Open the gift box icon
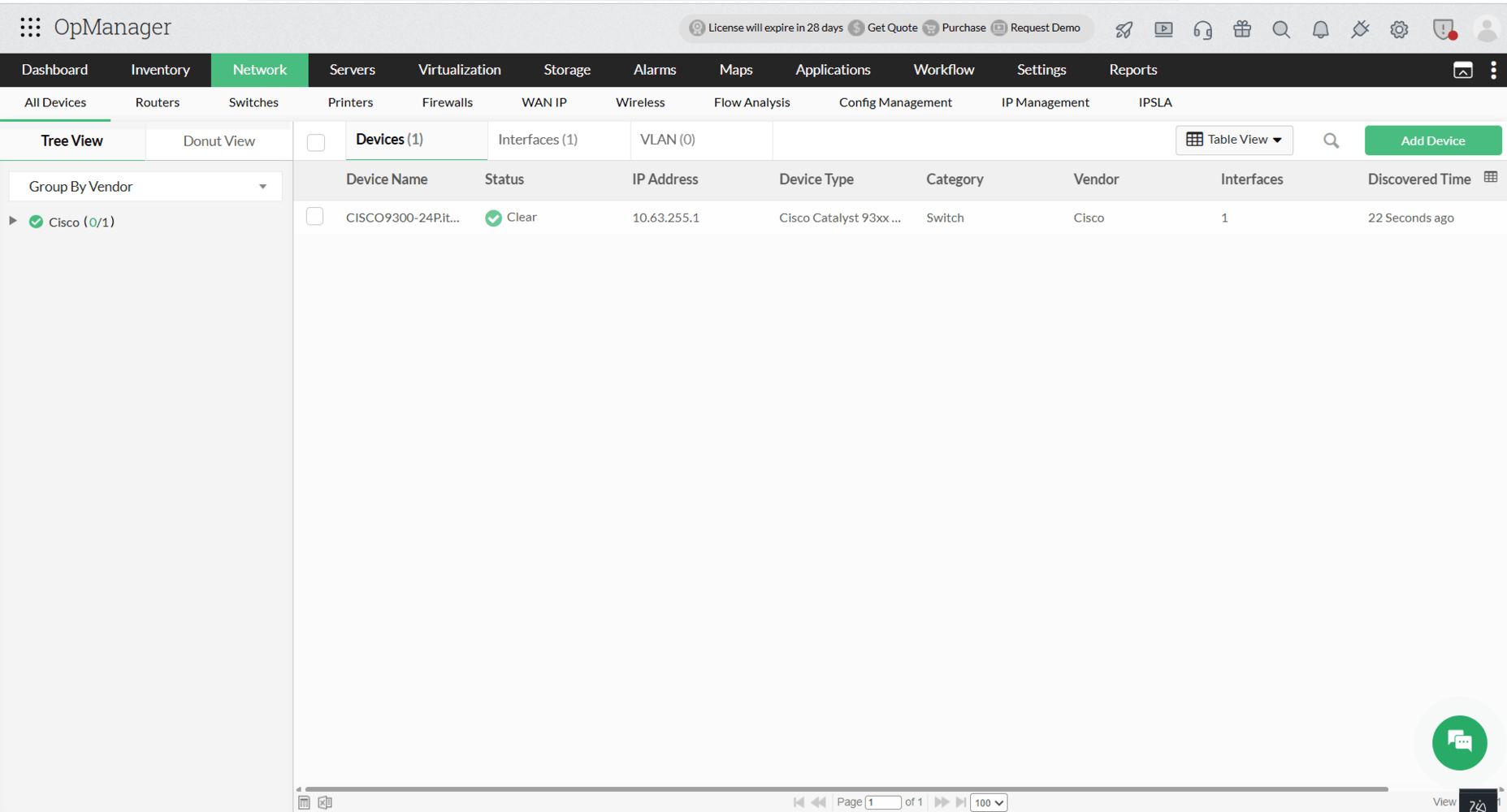This screenshot has width=1507, height=812. pos(1241,29)
